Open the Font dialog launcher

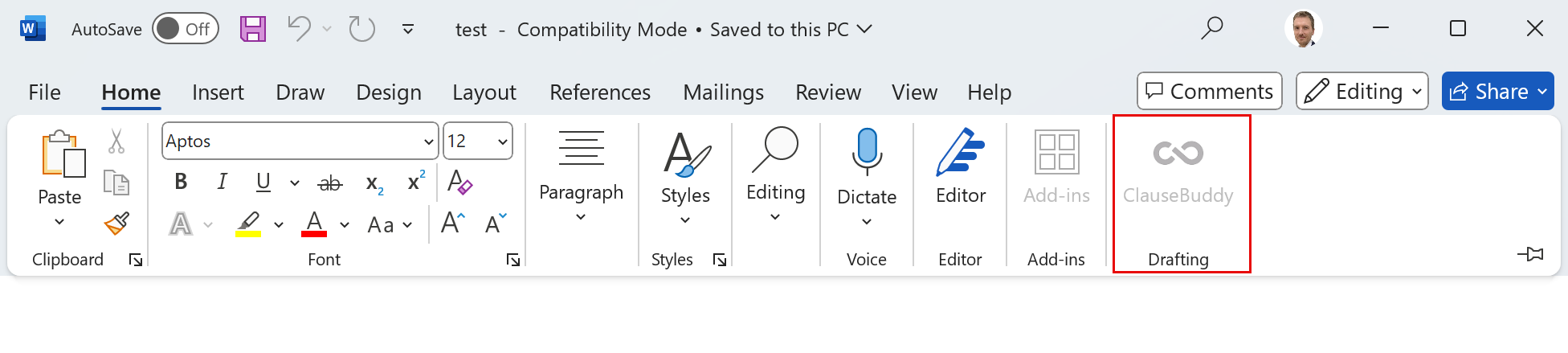pyautogui.click(x=512, y=260)
